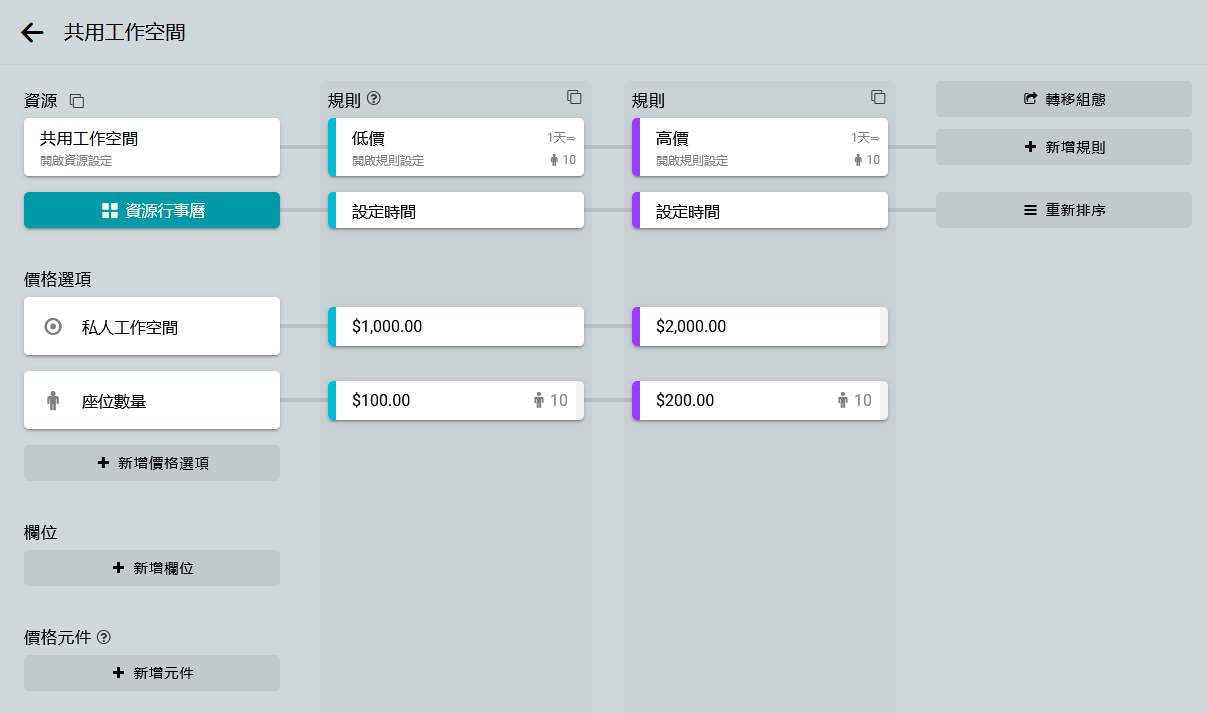Open the 共用工作空間 resource settings card

click(152, 147)
